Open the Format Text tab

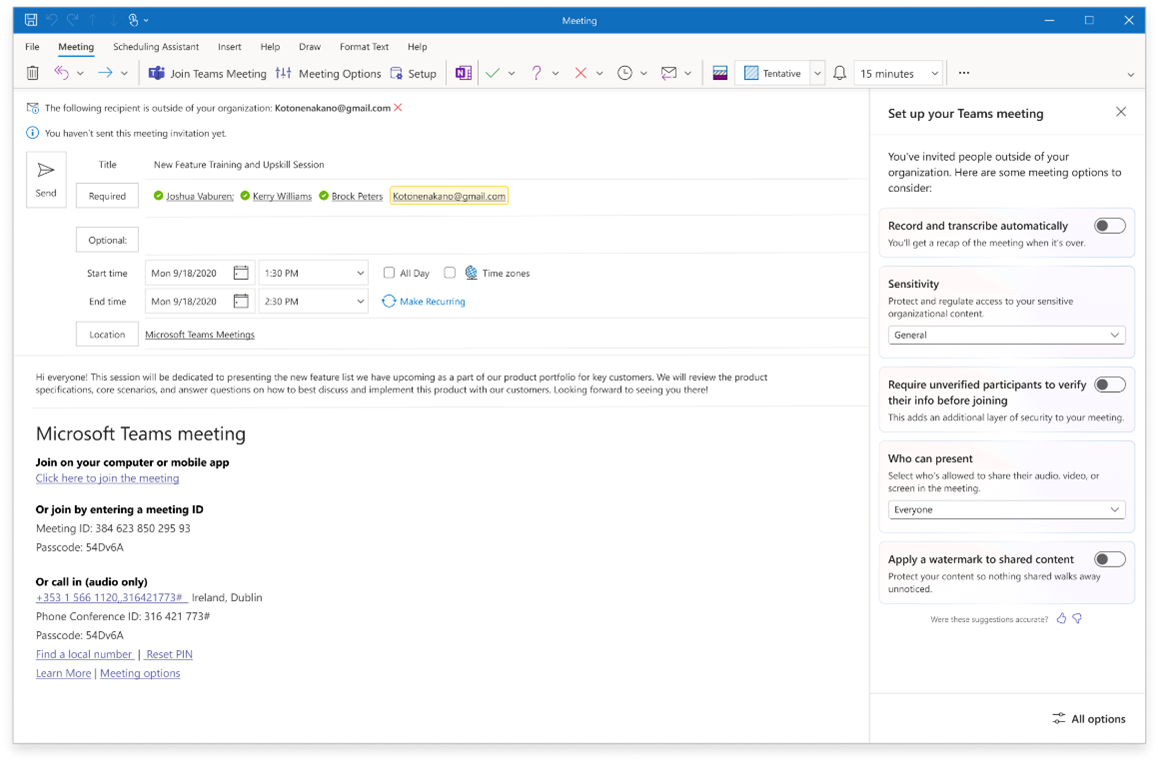click(x=364, y=47)
